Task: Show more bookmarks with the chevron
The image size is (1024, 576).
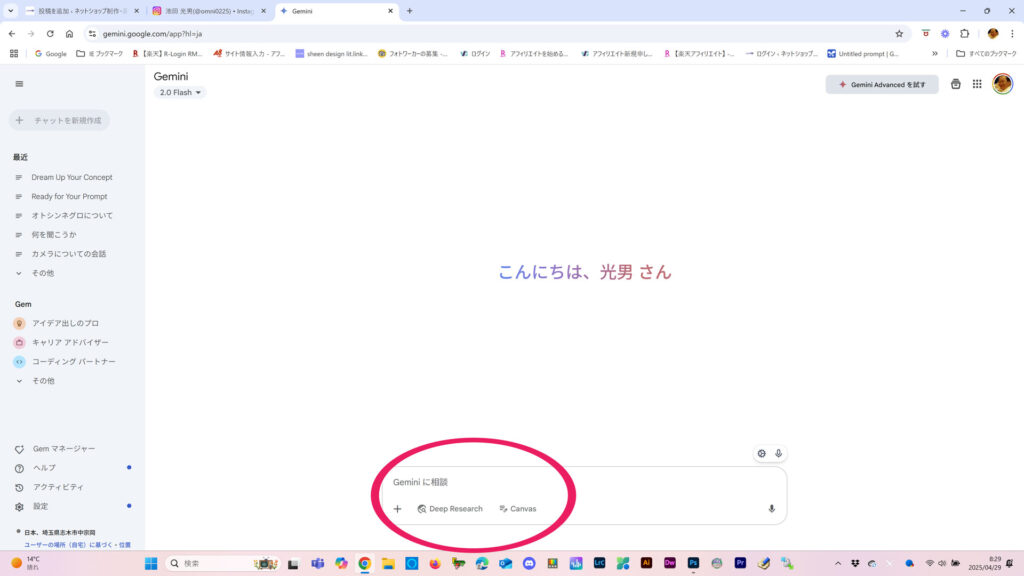Action: (x=935, y=54)
